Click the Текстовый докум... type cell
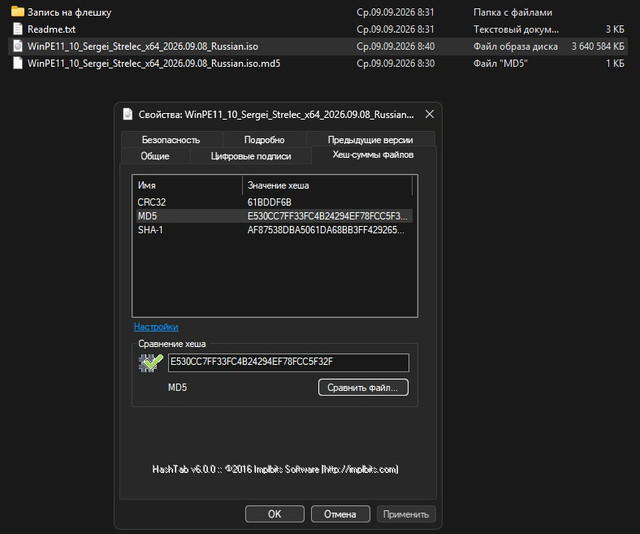Screen dimensions: 640x534 (516, 29)
